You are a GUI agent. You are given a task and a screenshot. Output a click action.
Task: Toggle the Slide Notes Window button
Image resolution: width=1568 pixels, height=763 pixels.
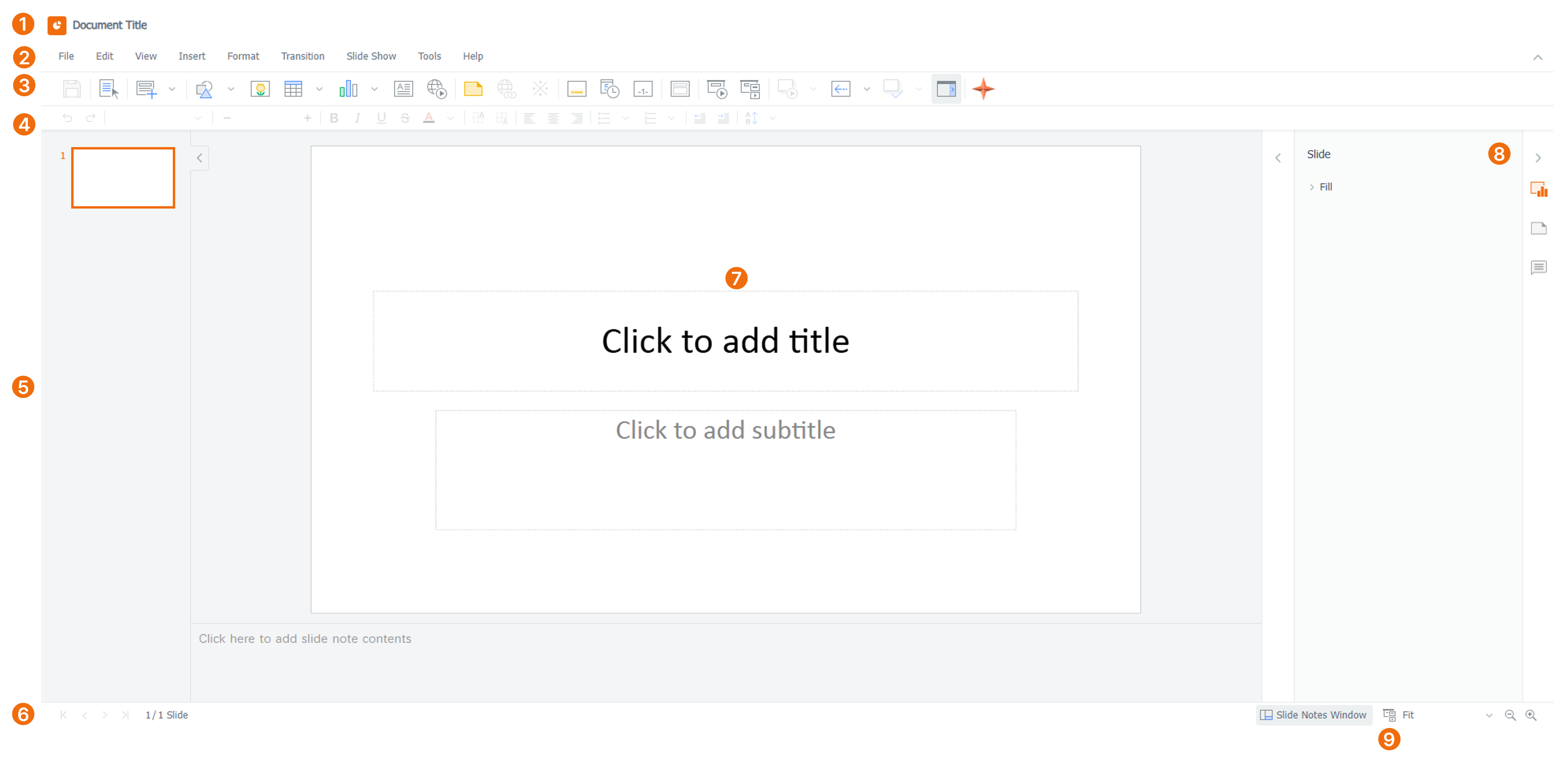pos(1314,715)
